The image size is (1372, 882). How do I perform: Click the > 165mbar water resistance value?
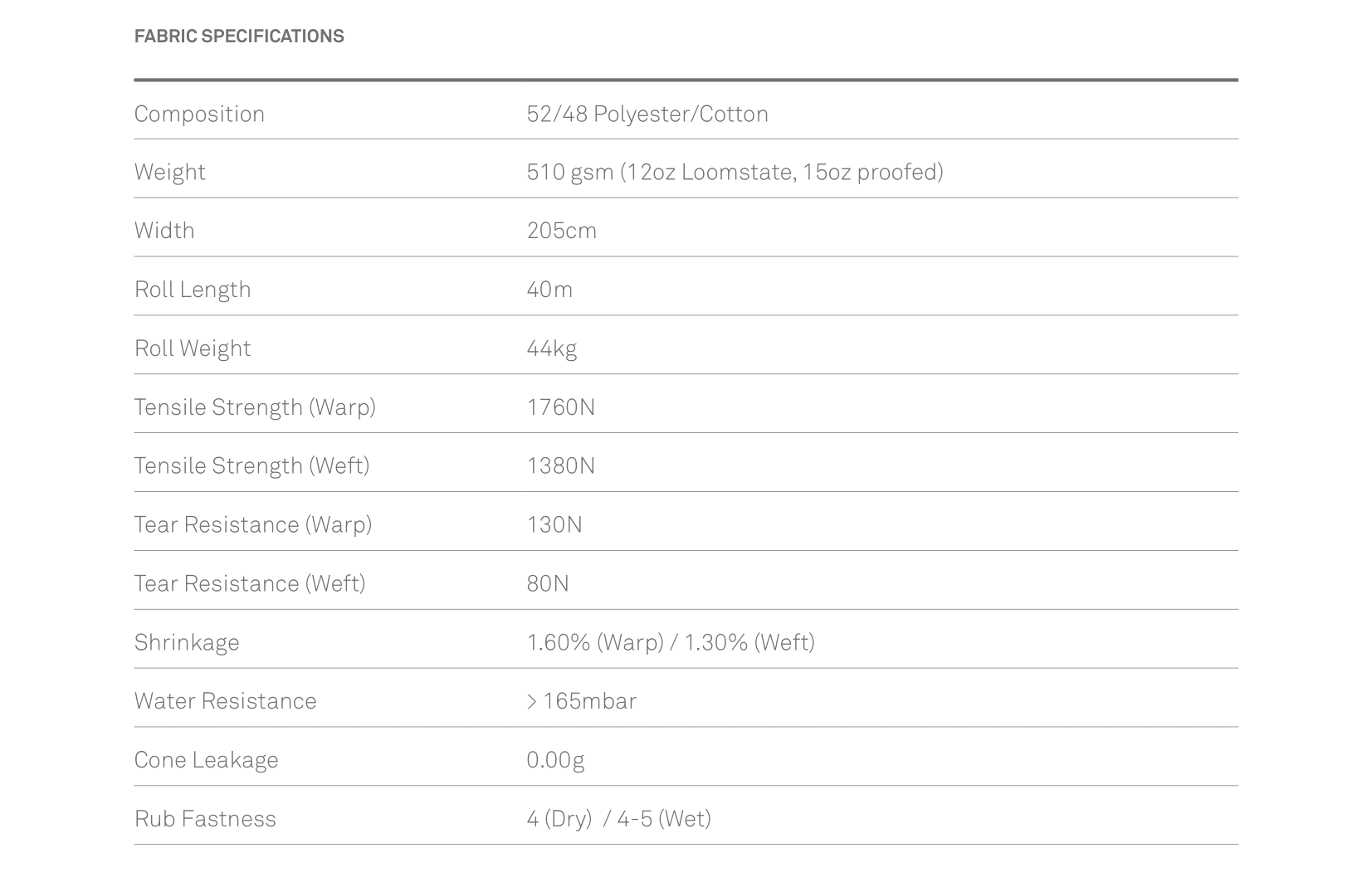(581, 701)
